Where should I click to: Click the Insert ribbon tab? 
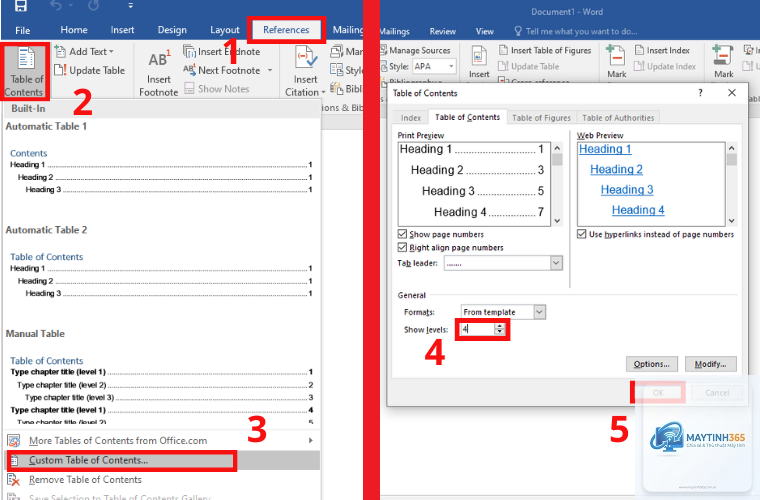[122, 30]
